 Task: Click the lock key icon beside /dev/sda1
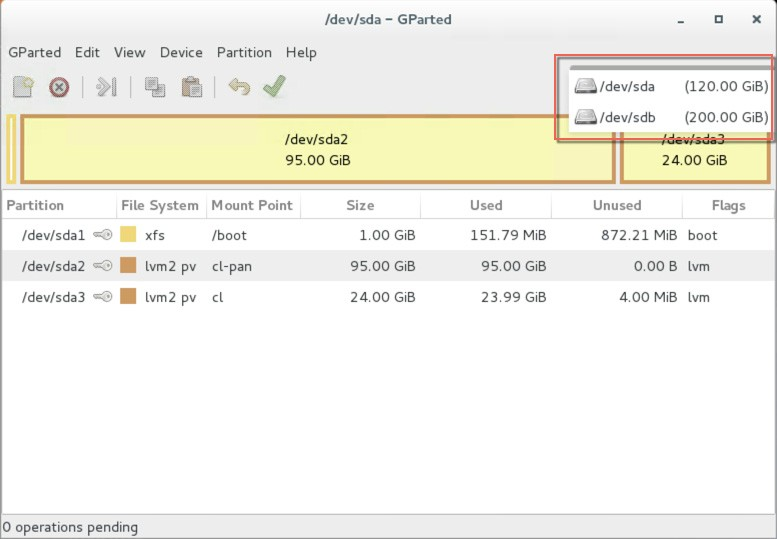point(102,235)
